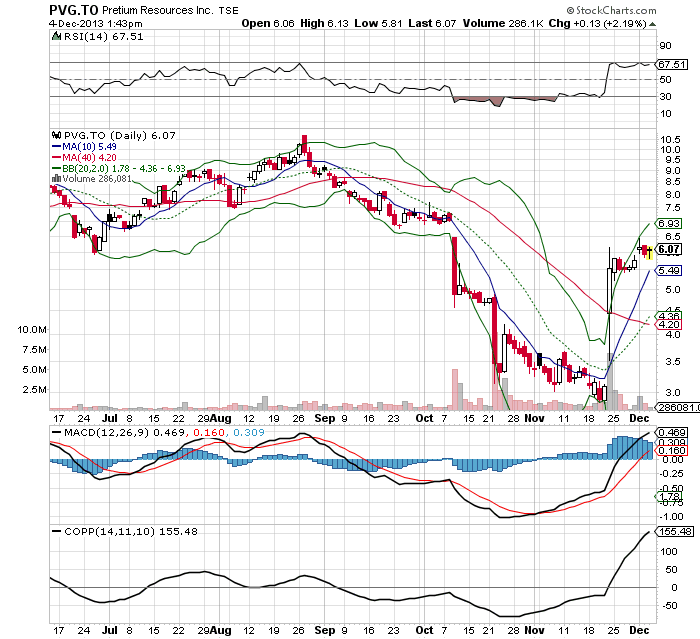Click the 10.5 price axis label

pos(670,140)
